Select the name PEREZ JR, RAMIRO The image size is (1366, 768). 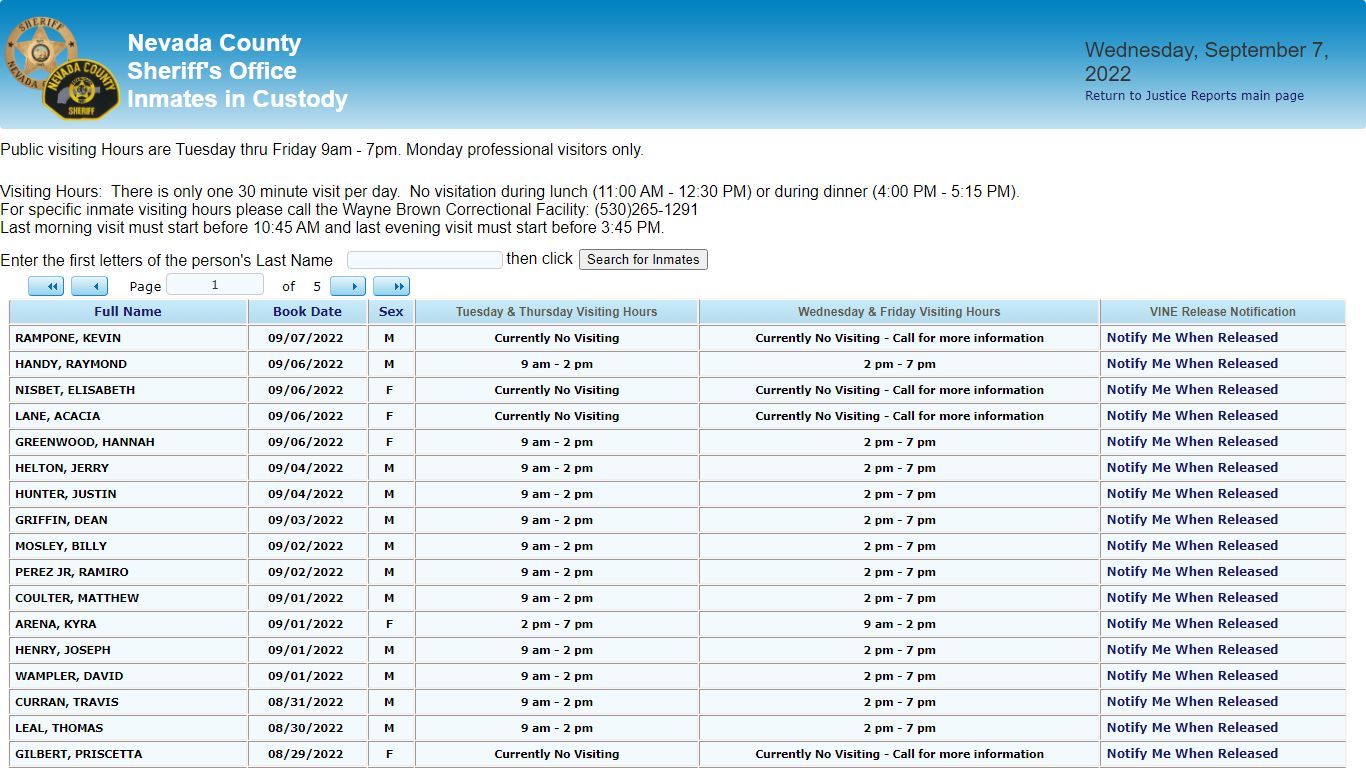click(72, 572)
